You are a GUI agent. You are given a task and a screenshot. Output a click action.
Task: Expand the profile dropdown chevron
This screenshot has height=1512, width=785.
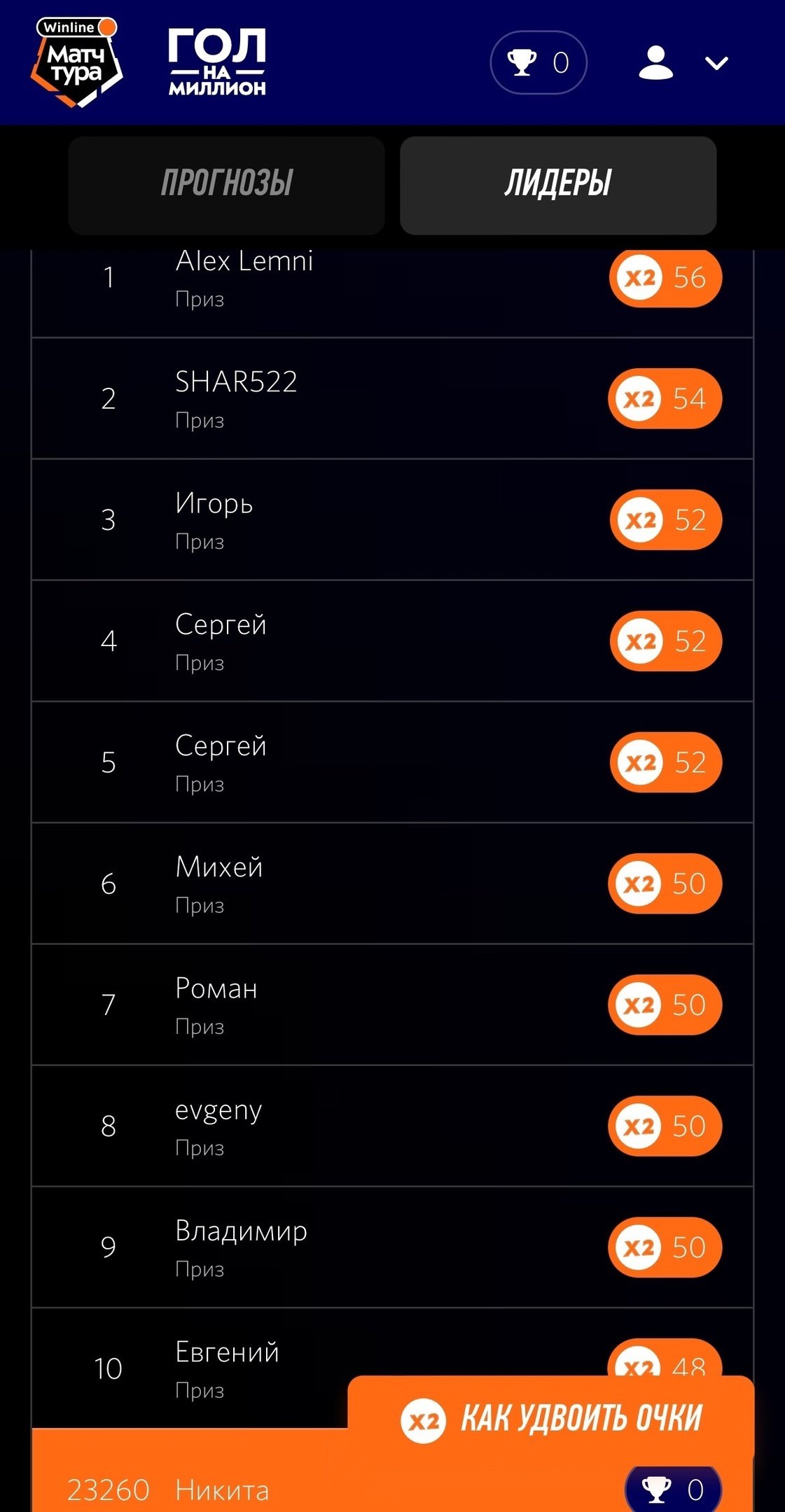[x=716, y=64]
